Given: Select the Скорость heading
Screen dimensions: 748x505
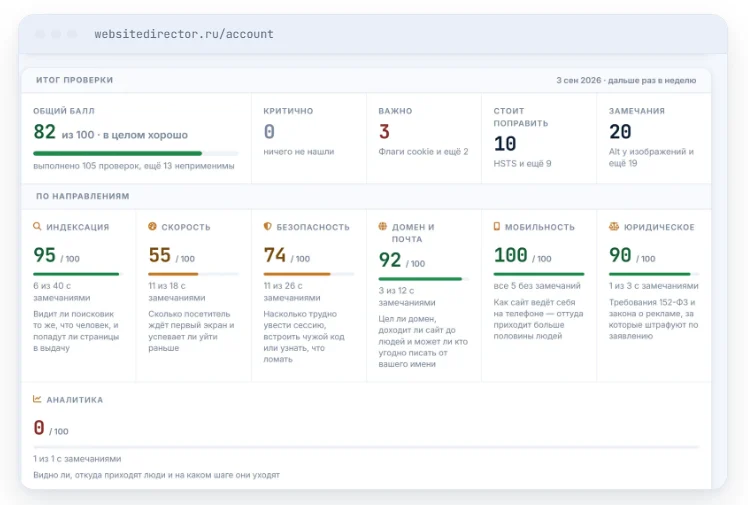Looking at the screenshot, I should coord(186,227).
